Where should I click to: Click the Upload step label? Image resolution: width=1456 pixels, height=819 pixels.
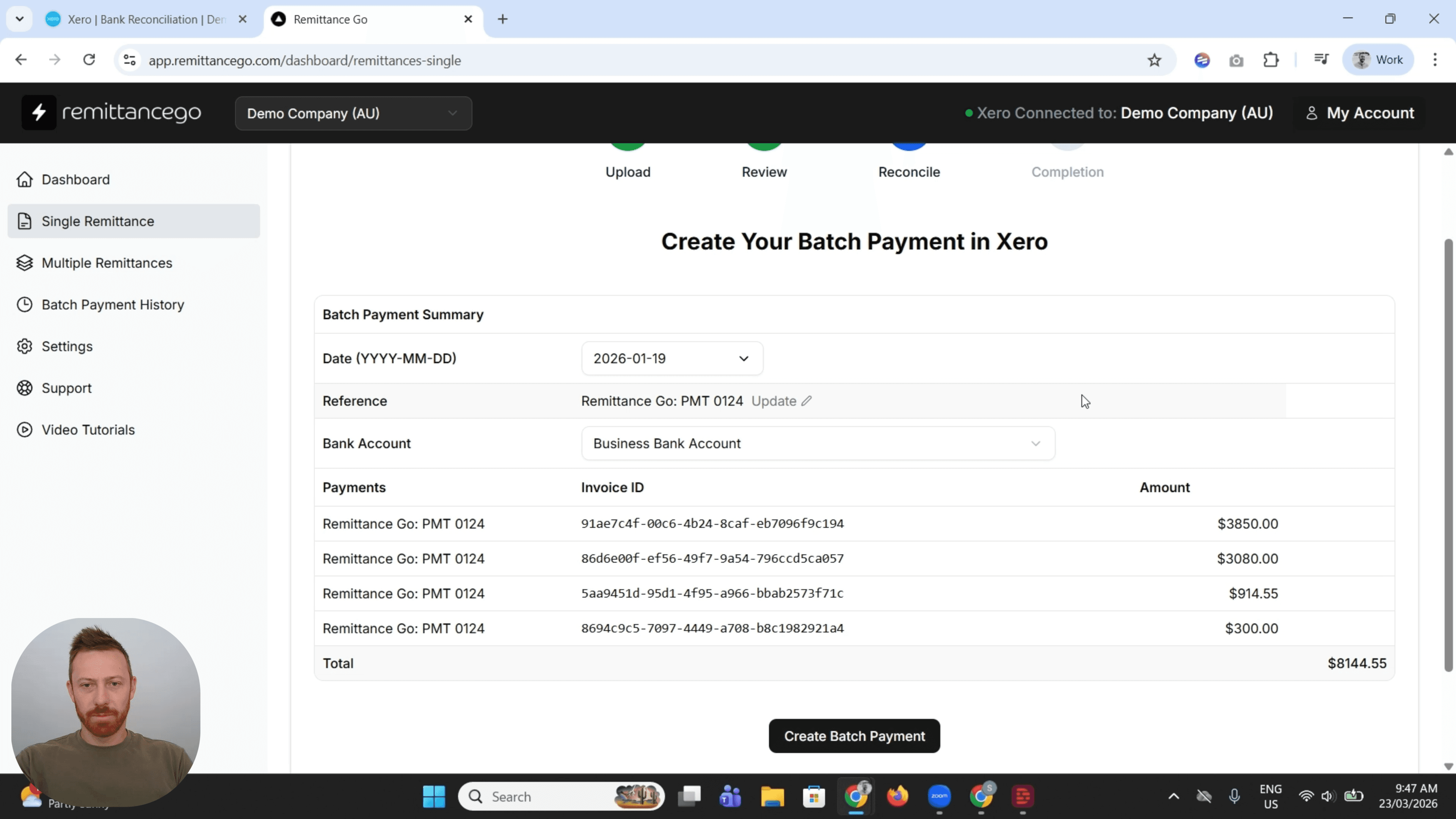point(628,172)
